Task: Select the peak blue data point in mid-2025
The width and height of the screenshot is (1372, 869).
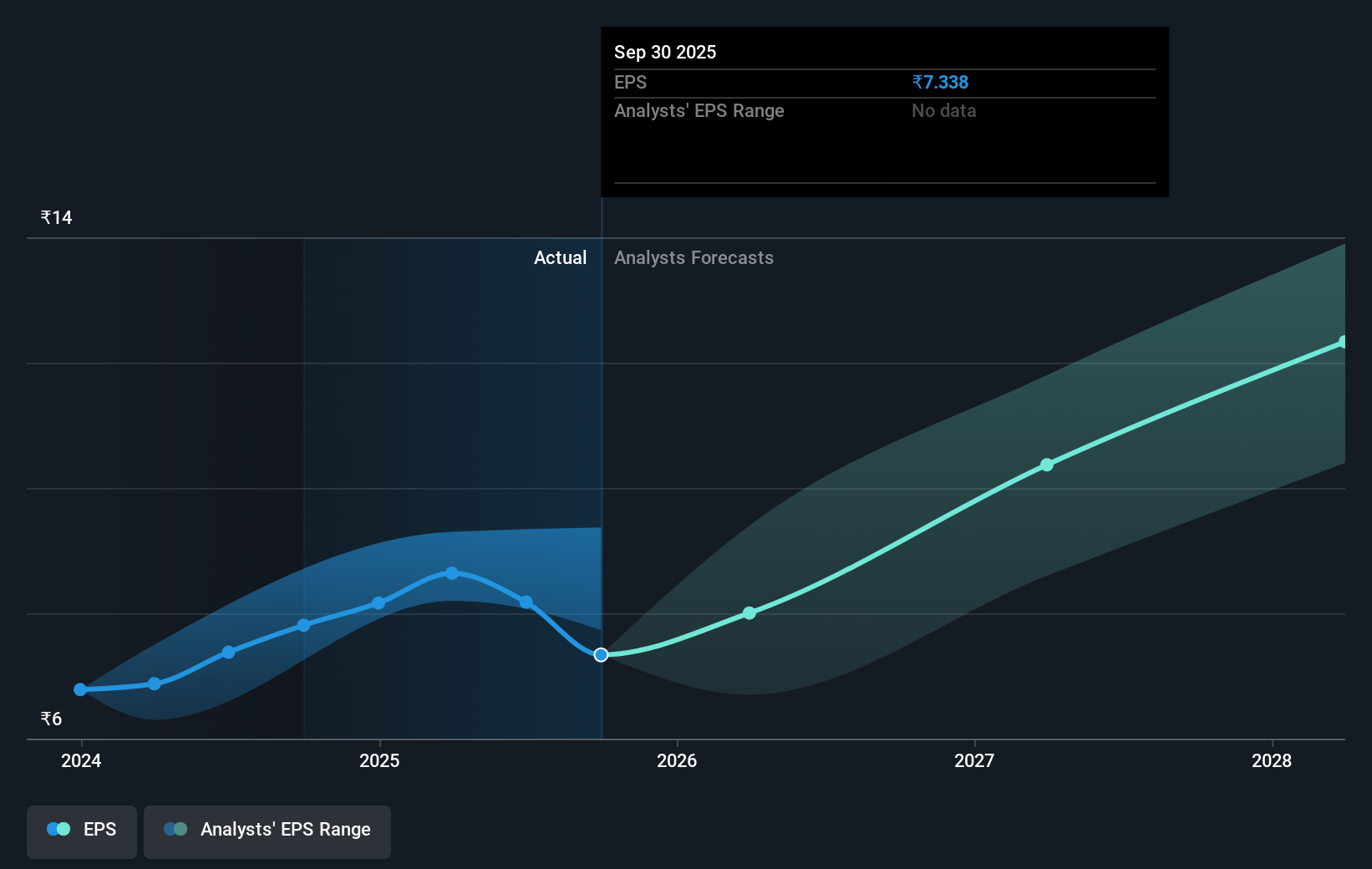Action: (x=451, y=573)
